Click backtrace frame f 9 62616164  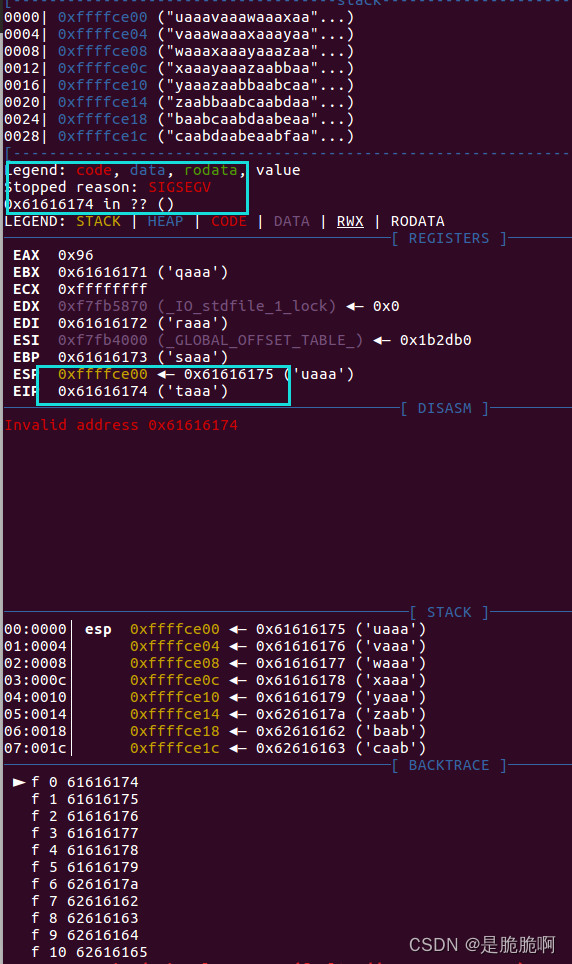click(85, 936)
